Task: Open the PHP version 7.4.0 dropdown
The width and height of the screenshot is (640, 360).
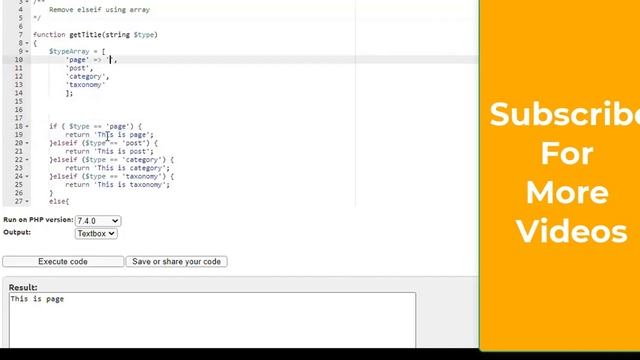Action: click(x=98, y=221)
